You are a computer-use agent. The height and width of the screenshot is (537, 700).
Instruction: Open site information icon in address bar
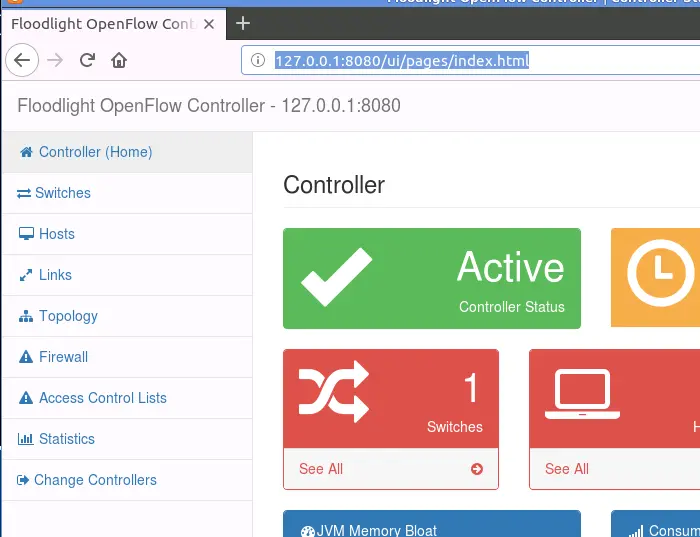point(258,60)
